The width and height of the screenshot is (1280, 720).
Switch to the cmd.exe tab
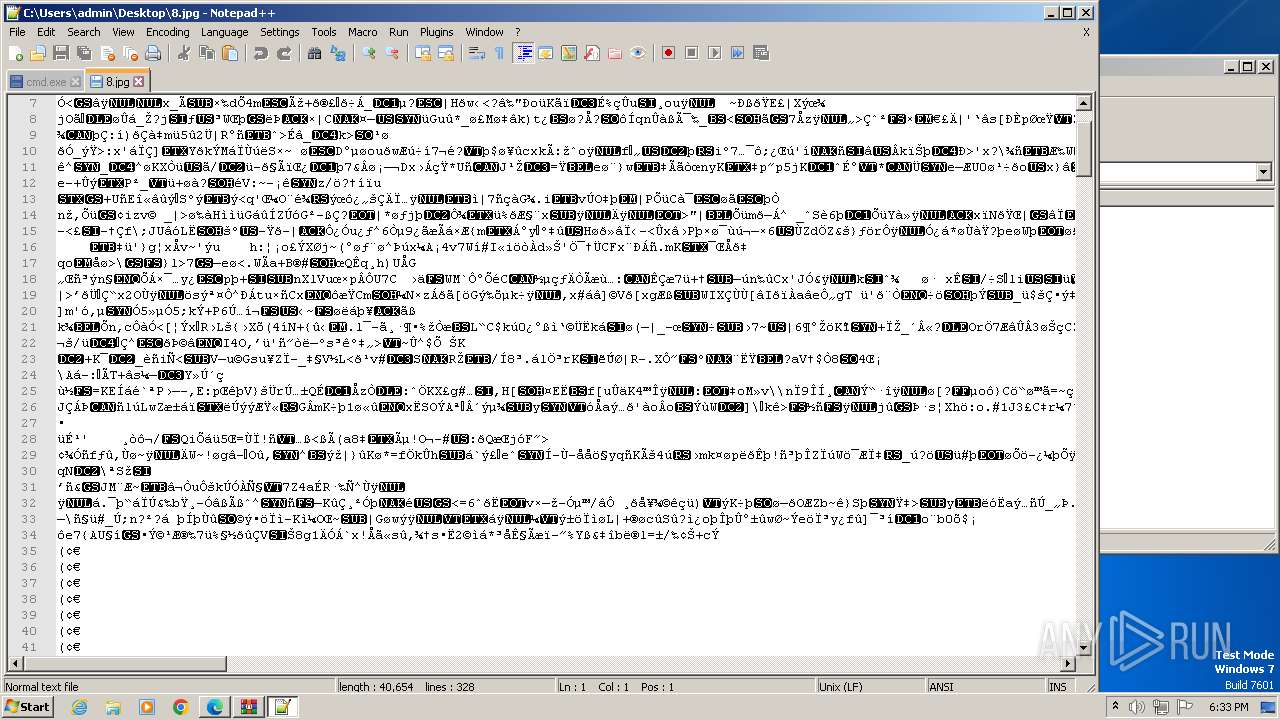point(45,82)
